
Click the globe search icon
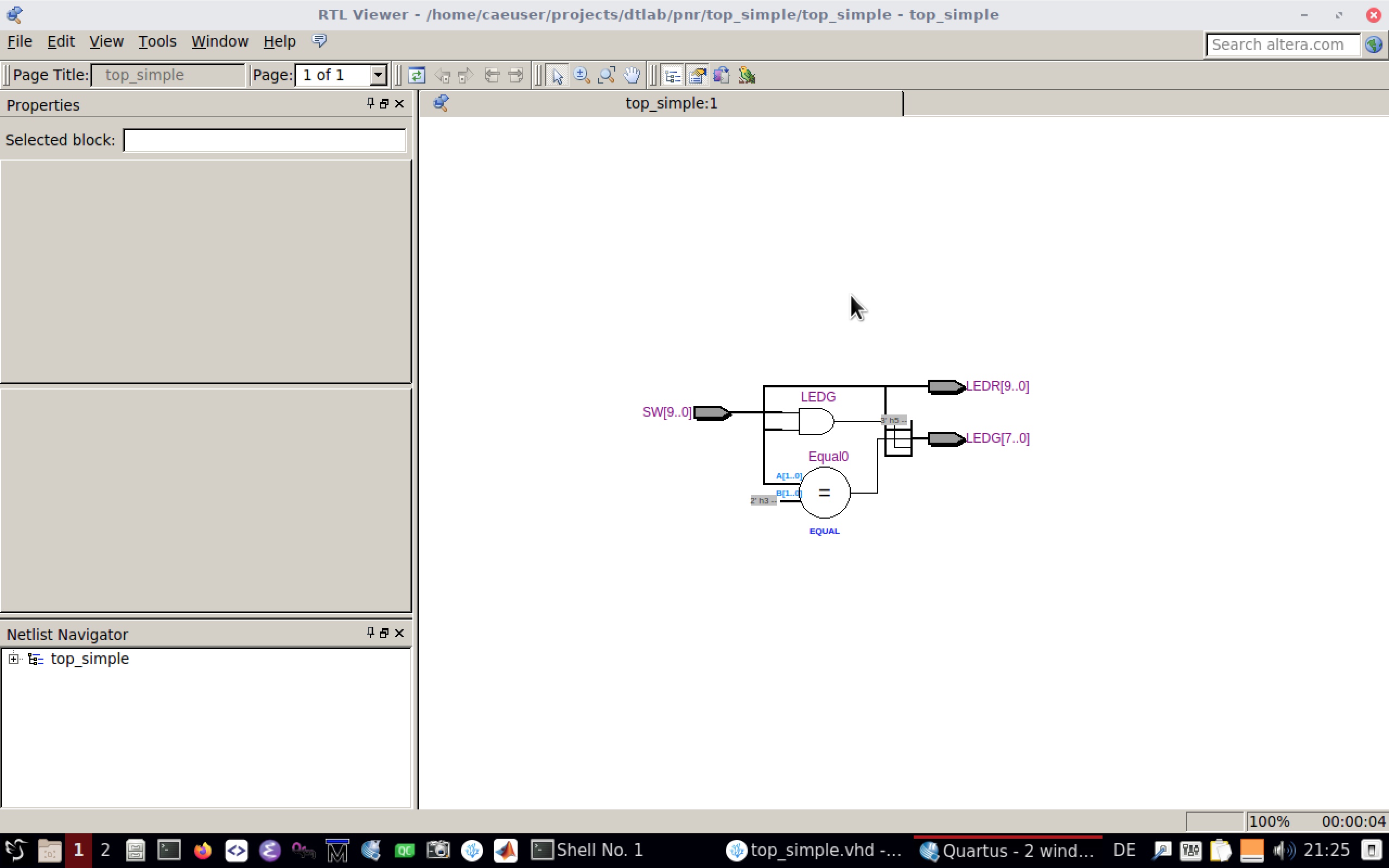click(x=1373, y=45)
